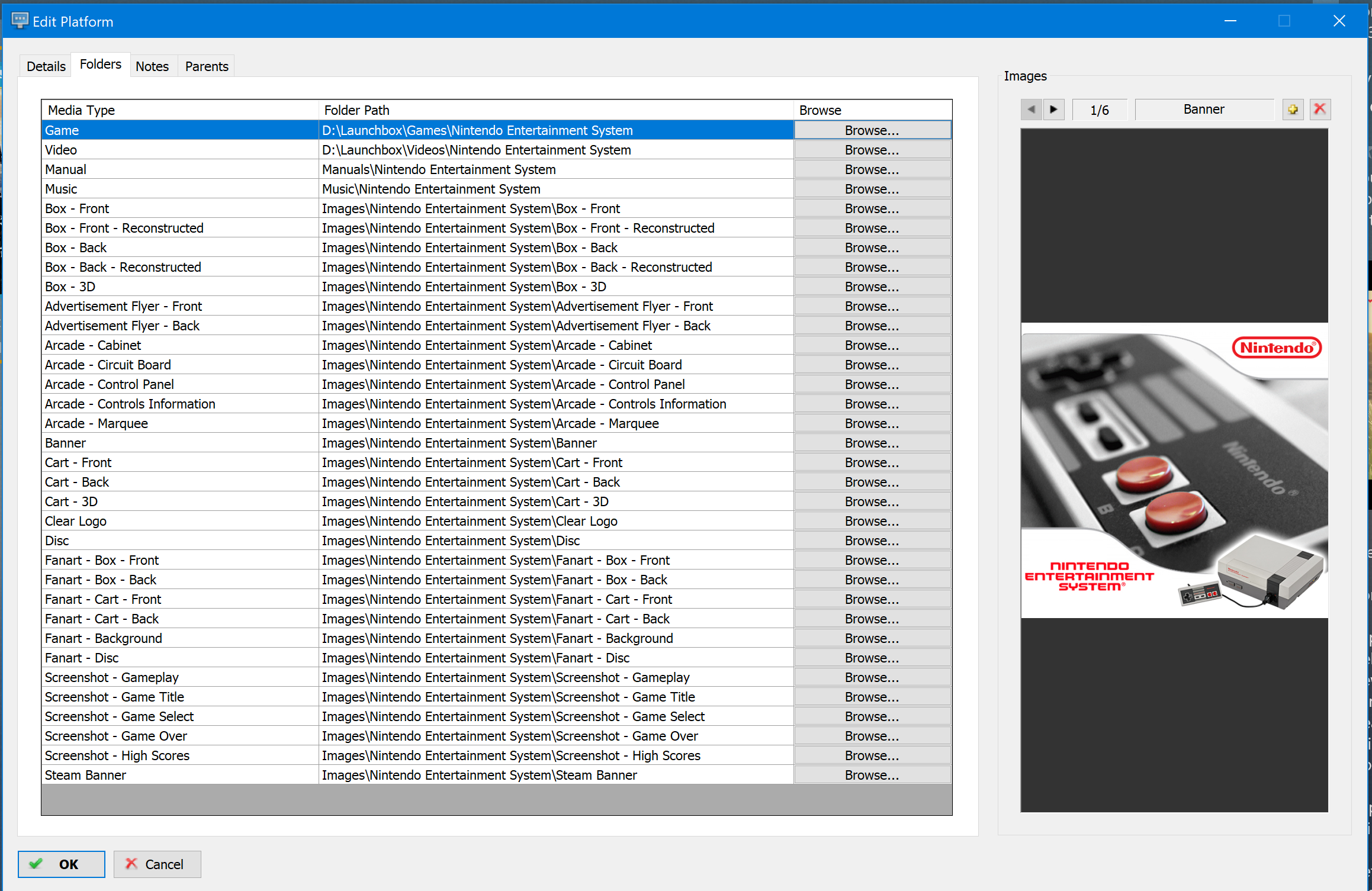Select the Video media type cell

point(180,150)
